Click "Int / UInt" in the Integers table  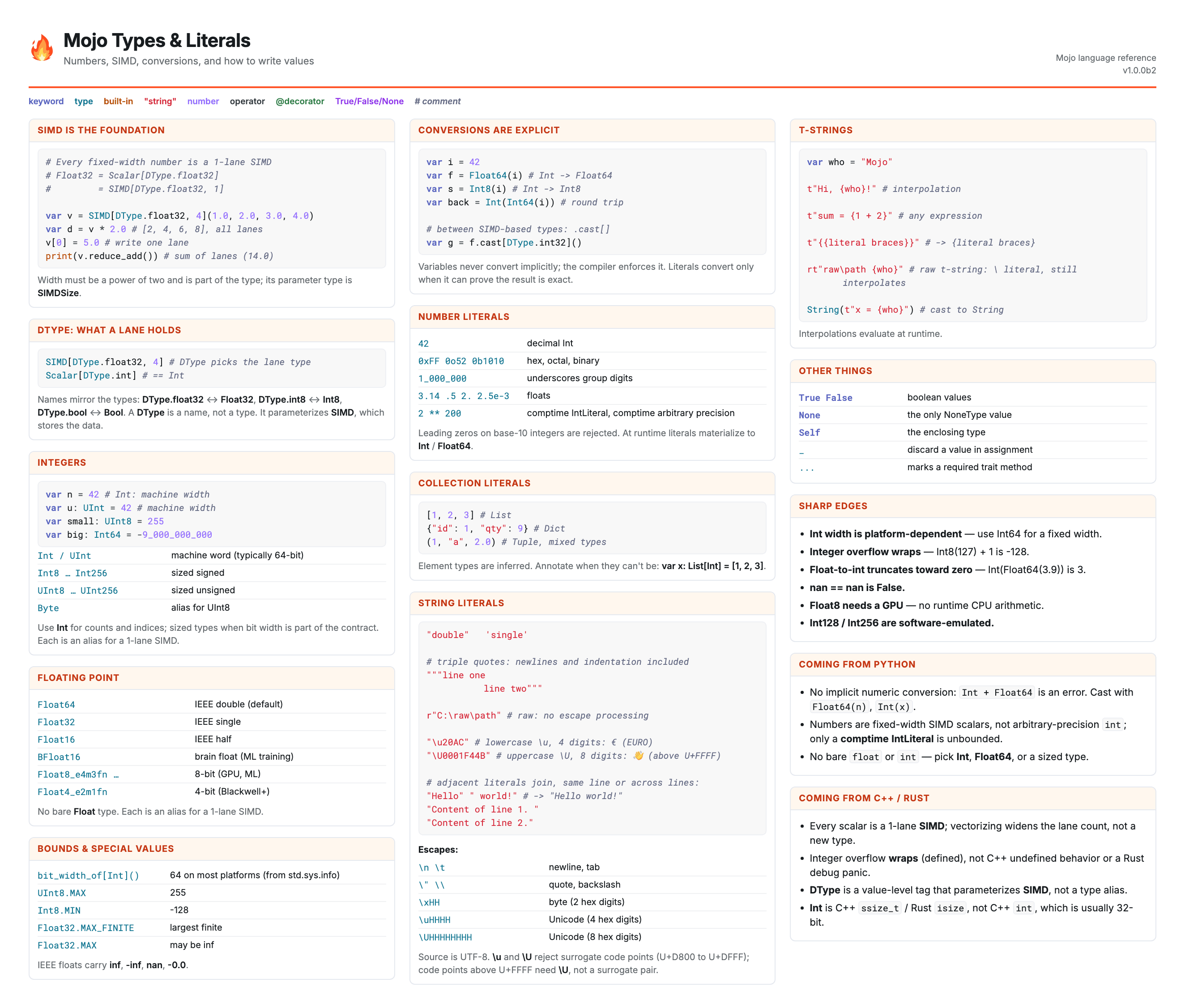64,555
